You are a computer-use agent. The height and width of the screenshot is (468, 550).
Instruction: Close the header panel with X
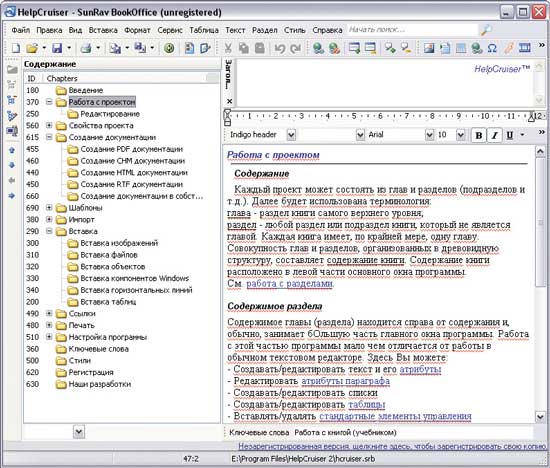click(x=229, y=101)
